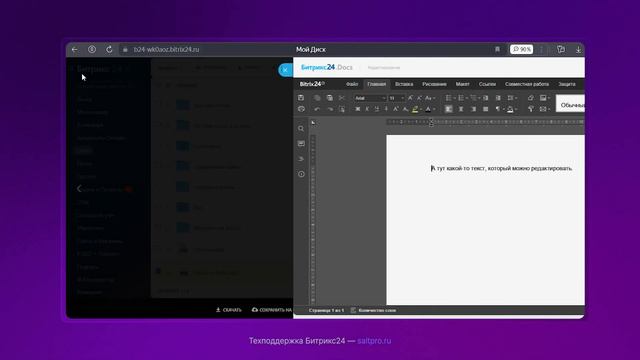Align the paragraph to the right
This screenshot has width=640, height=360.
tap(473, 109)
